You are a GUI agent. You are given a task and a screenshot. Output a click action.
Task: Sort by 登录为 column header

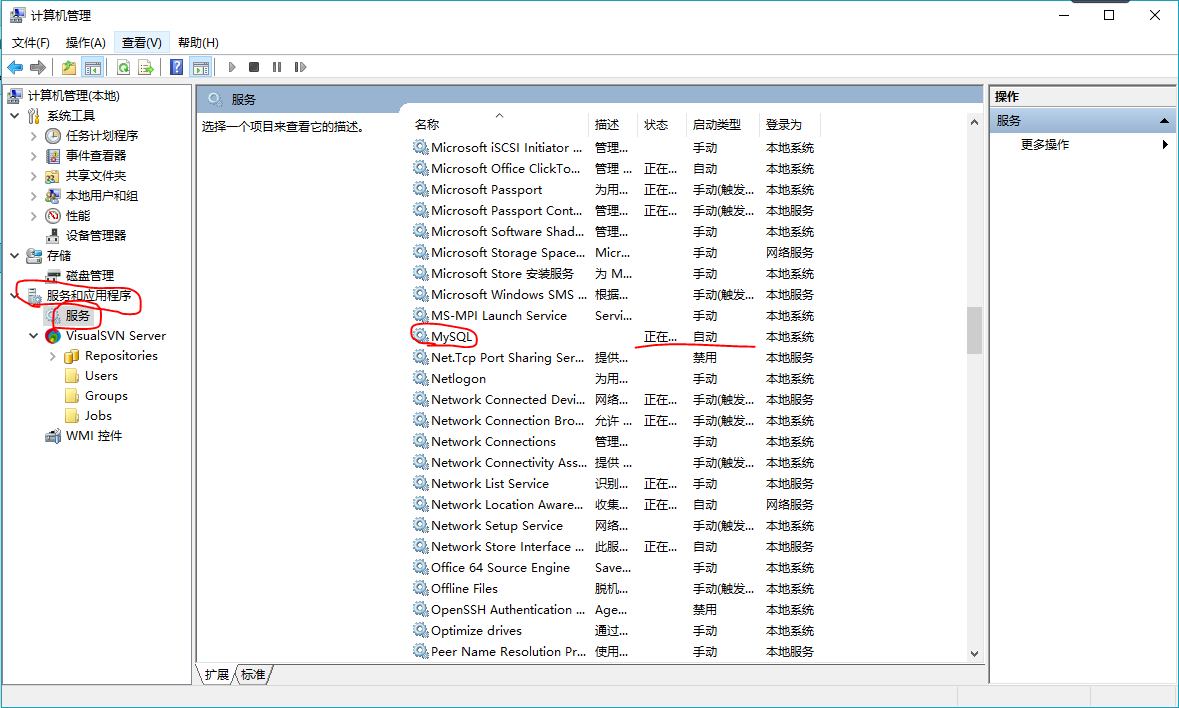pyautogui.click(x=789, y=125)
